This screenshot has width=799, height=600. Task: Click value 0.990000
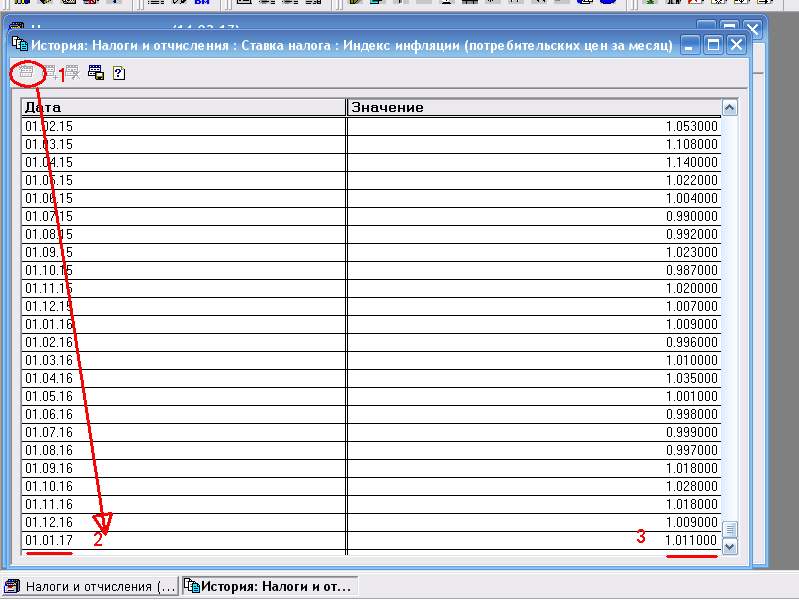(x=691, y=216)
